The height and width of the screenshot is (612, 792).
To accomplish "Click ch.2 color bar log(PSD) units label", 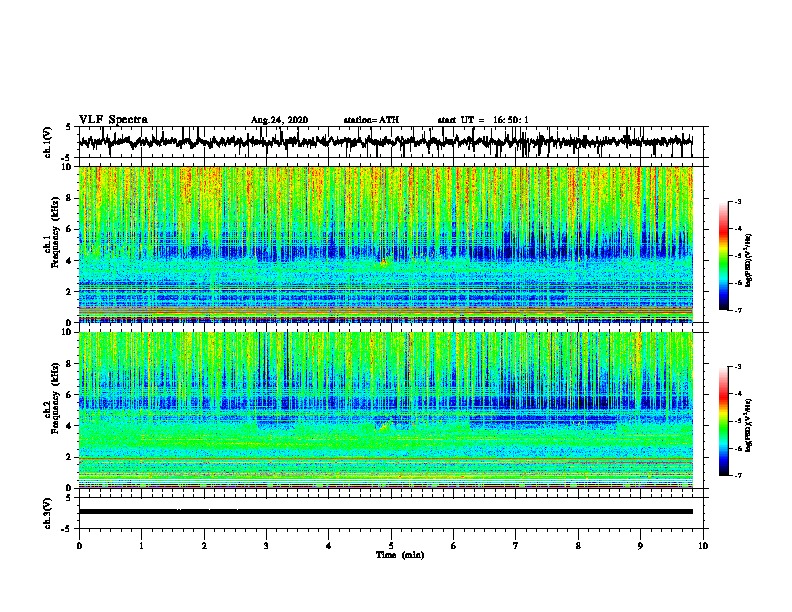I will click(749, 425).
